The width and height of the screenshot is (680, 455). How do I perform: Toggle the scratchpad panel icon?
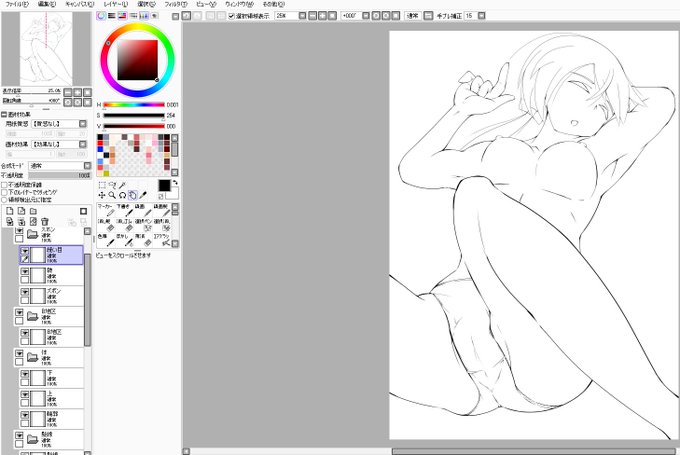point(154,16)
